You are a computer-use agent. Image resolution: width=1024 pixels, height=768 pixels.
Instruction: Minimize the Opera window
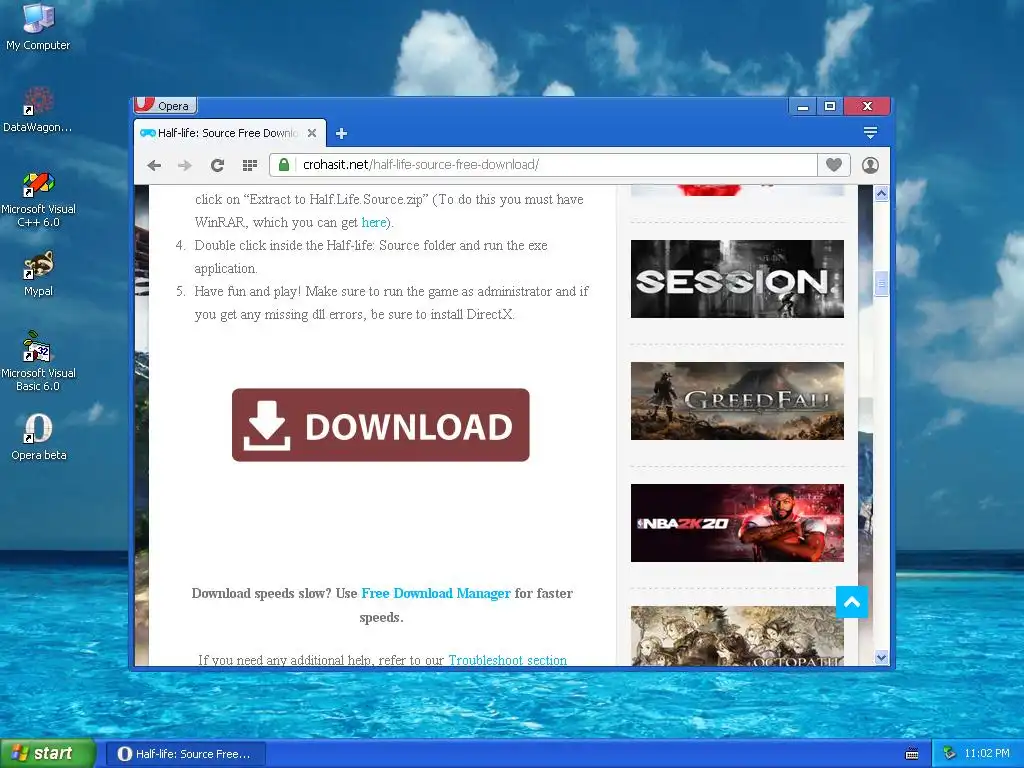[x=803, y=106]
